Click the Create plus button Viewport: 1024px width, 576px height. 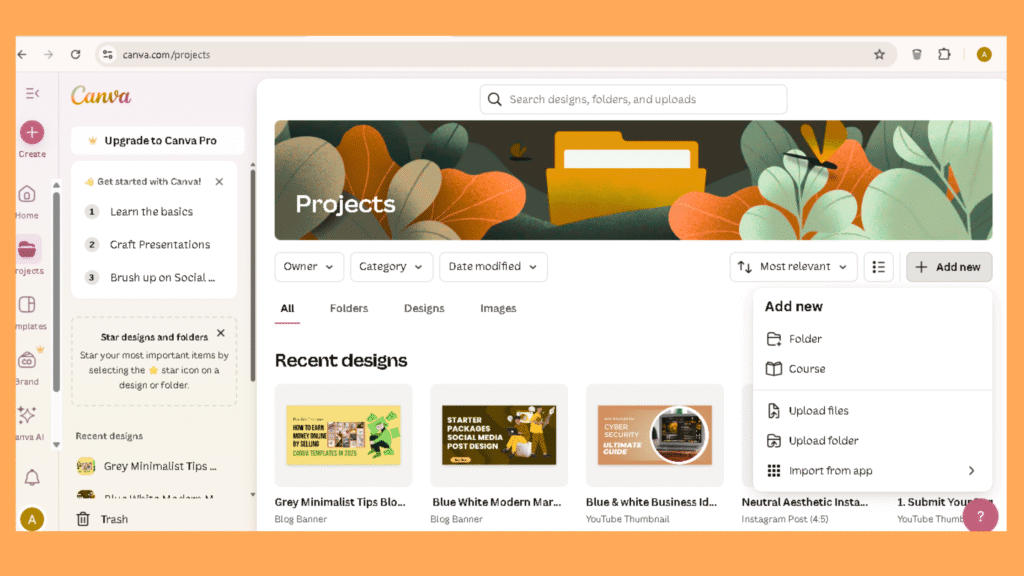click(x=32, y=133)
